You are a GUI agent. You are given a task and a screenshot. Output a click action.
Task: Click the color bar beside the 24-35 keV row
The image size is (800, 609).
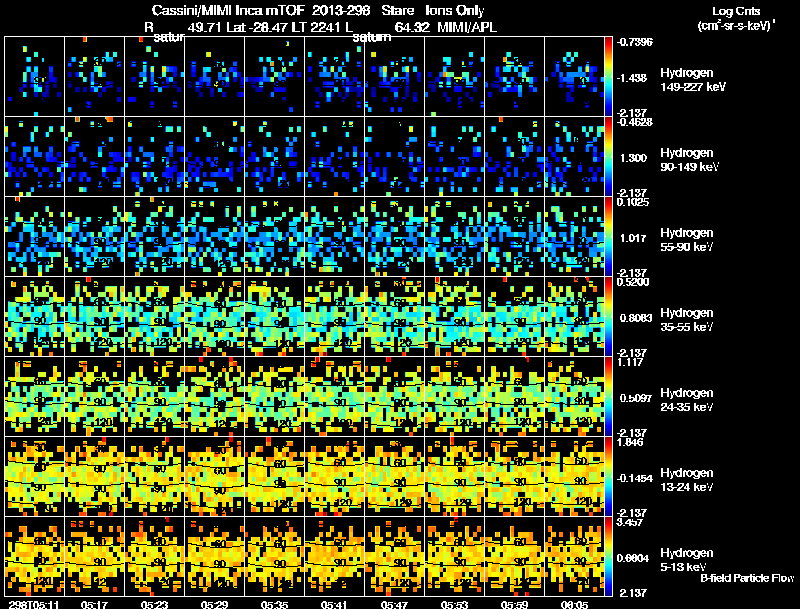tap(608, 397)
